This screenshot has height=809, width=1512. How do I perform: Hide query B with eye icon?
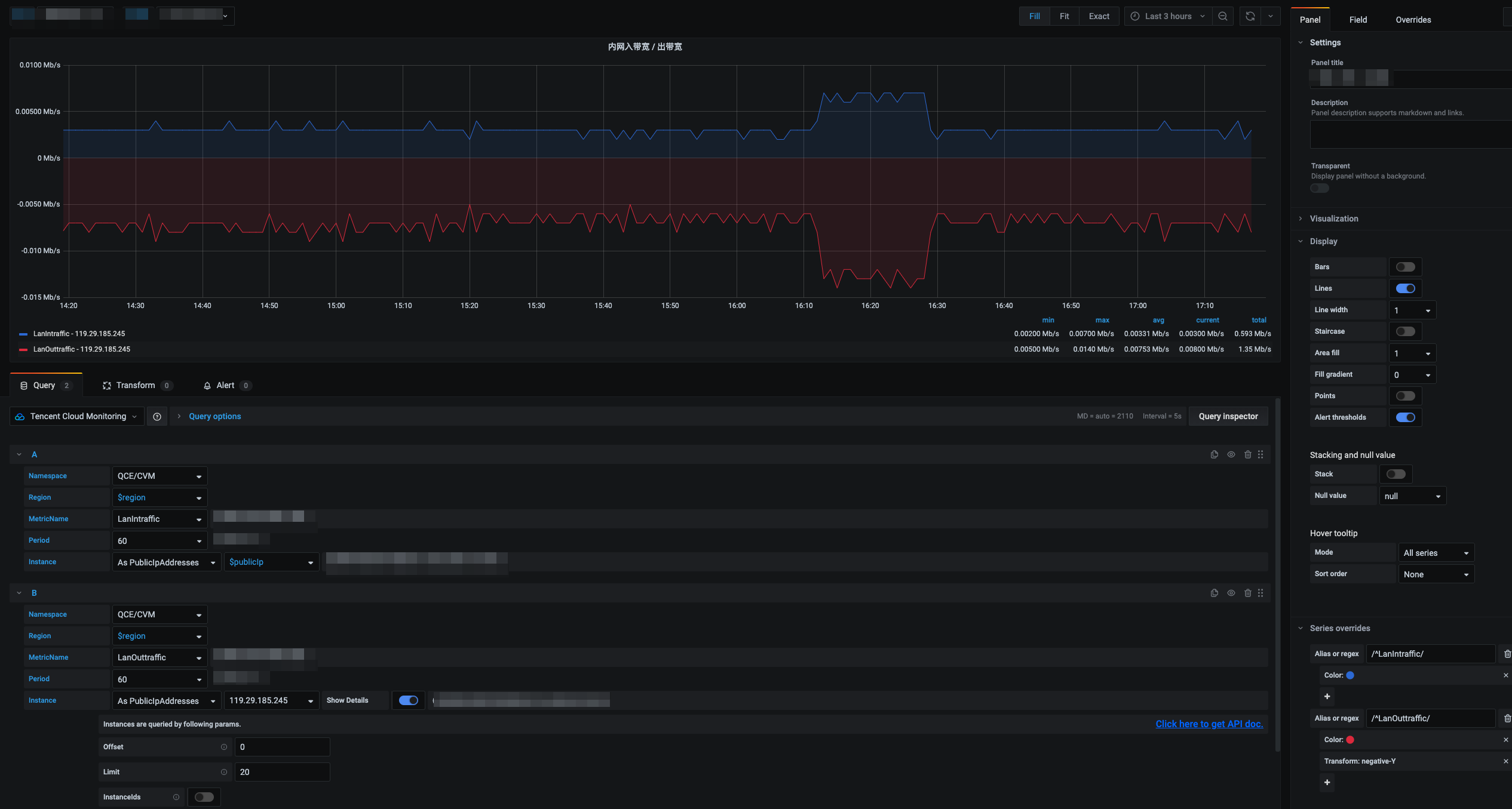1231,593
